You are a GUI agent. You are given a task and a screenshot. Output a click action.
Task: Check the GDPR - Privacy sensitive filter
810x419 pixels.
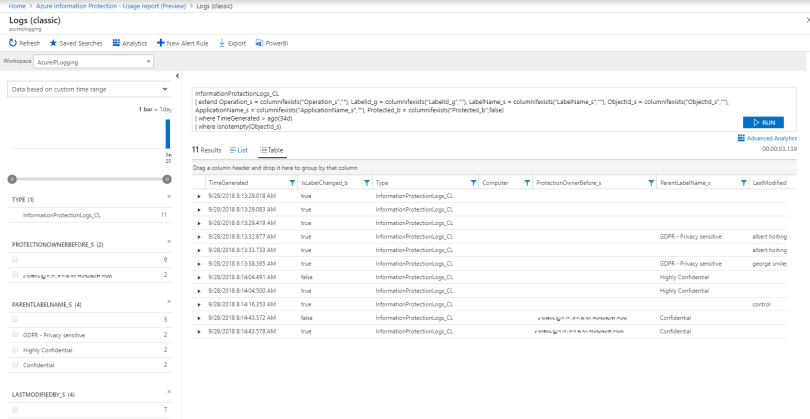tap(15, 335)
